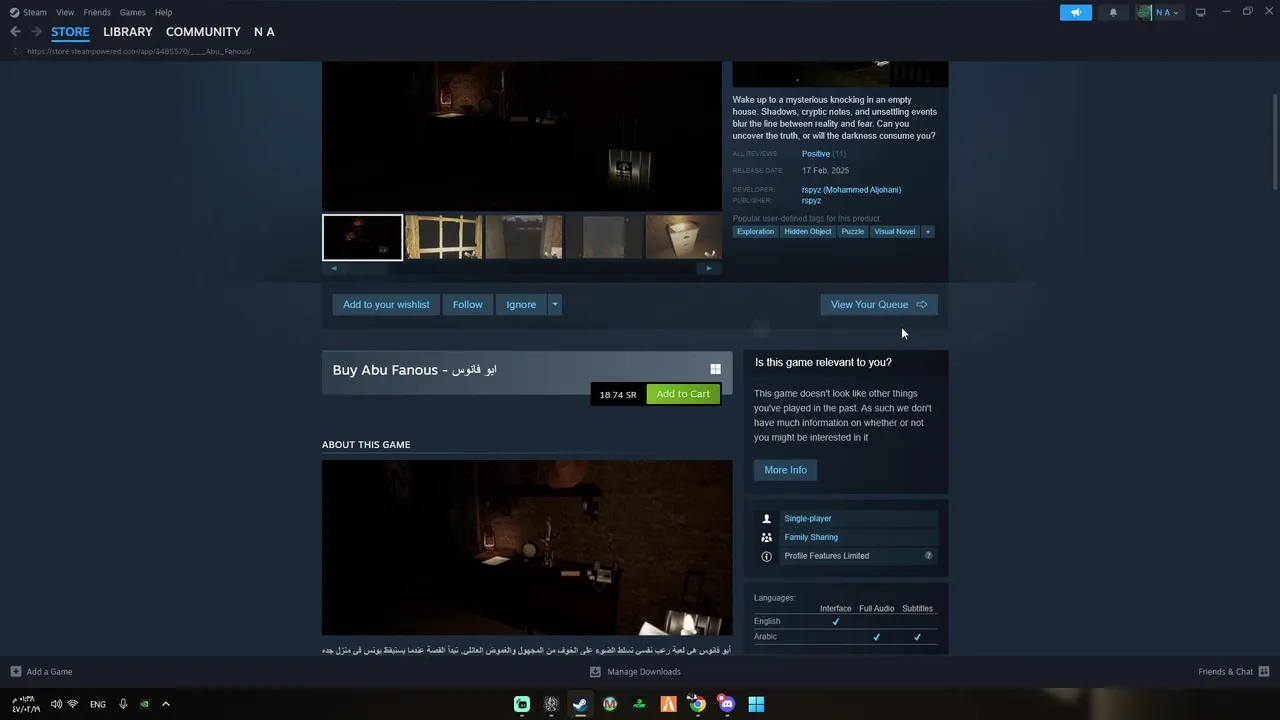Click the Profile Features Limited info icon
The height and width of the screenshot is (720, 1280).
(767, 556)
